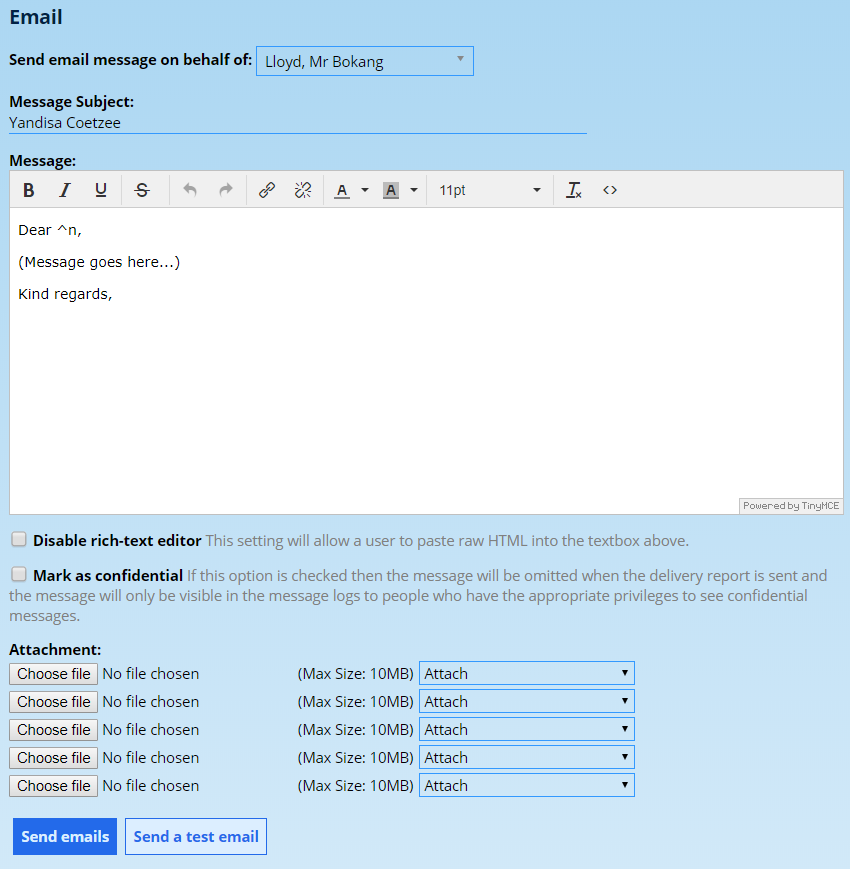The width and height of the screenshot is (850, 869).
Task: Apply italic formatting to the message
Action: click(x=65, y=190)
